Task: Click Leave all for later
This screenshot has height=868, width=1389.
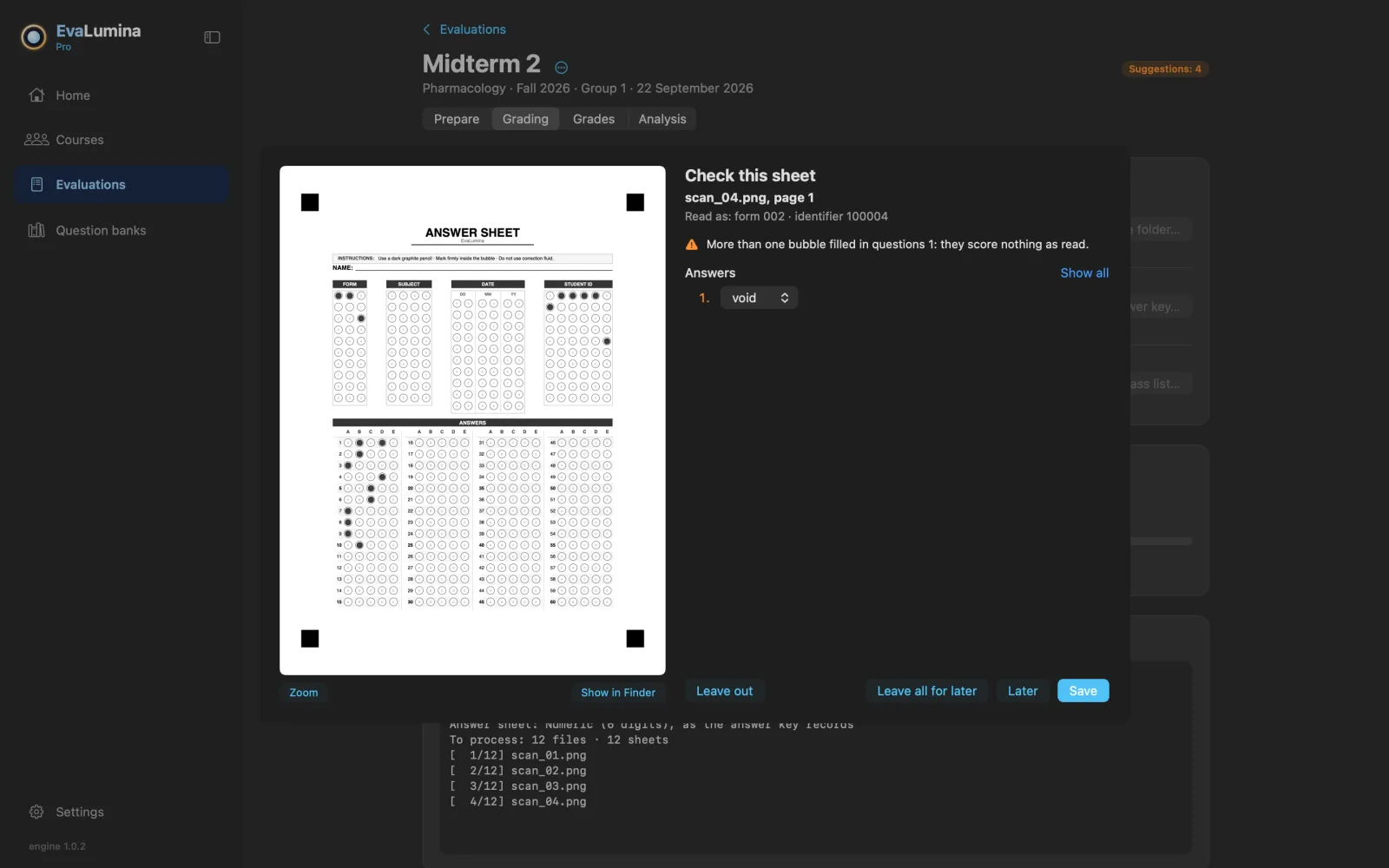Action: [926, 691]
